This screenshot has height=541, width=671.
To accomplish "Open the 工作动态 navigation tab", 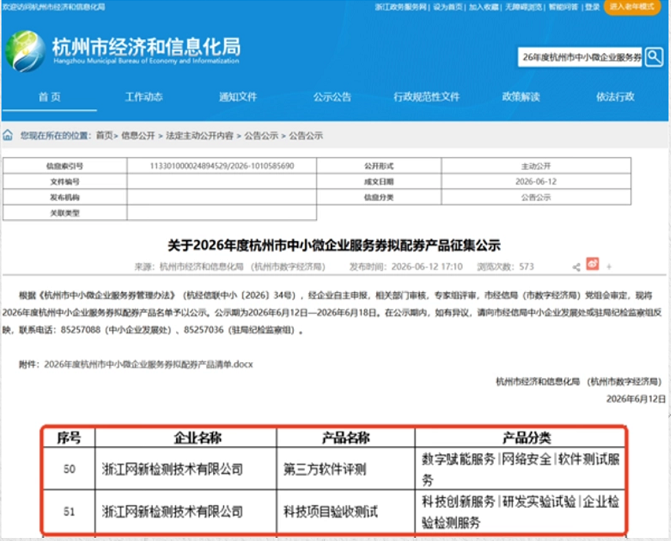I will [x=144, y=97].
